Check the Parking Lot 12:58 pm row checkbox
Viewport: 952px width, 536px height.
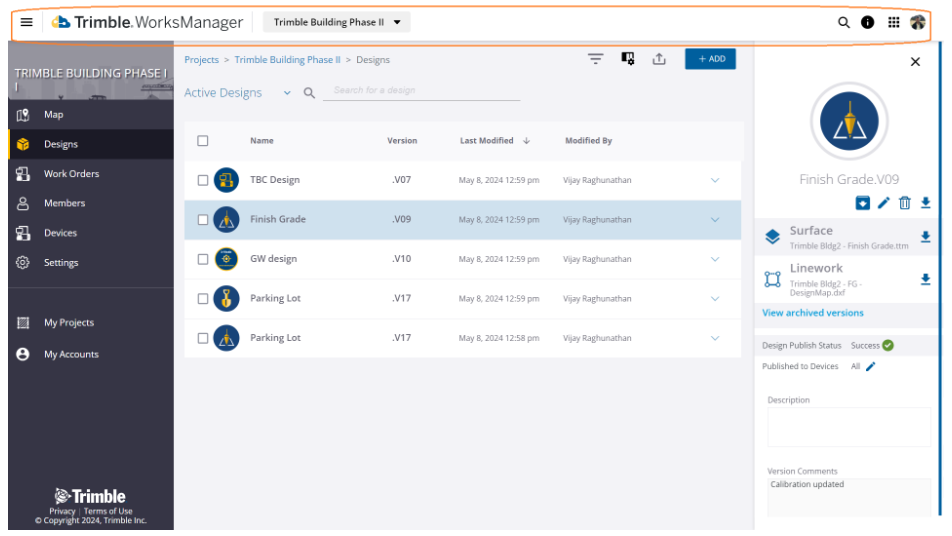click(203, 338)
